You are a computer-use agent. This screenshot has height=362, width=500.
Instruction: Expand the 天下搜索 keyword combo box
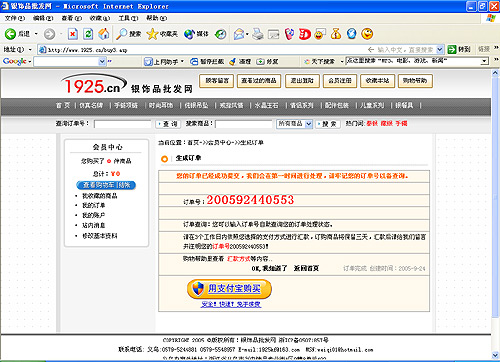[484, 61]
